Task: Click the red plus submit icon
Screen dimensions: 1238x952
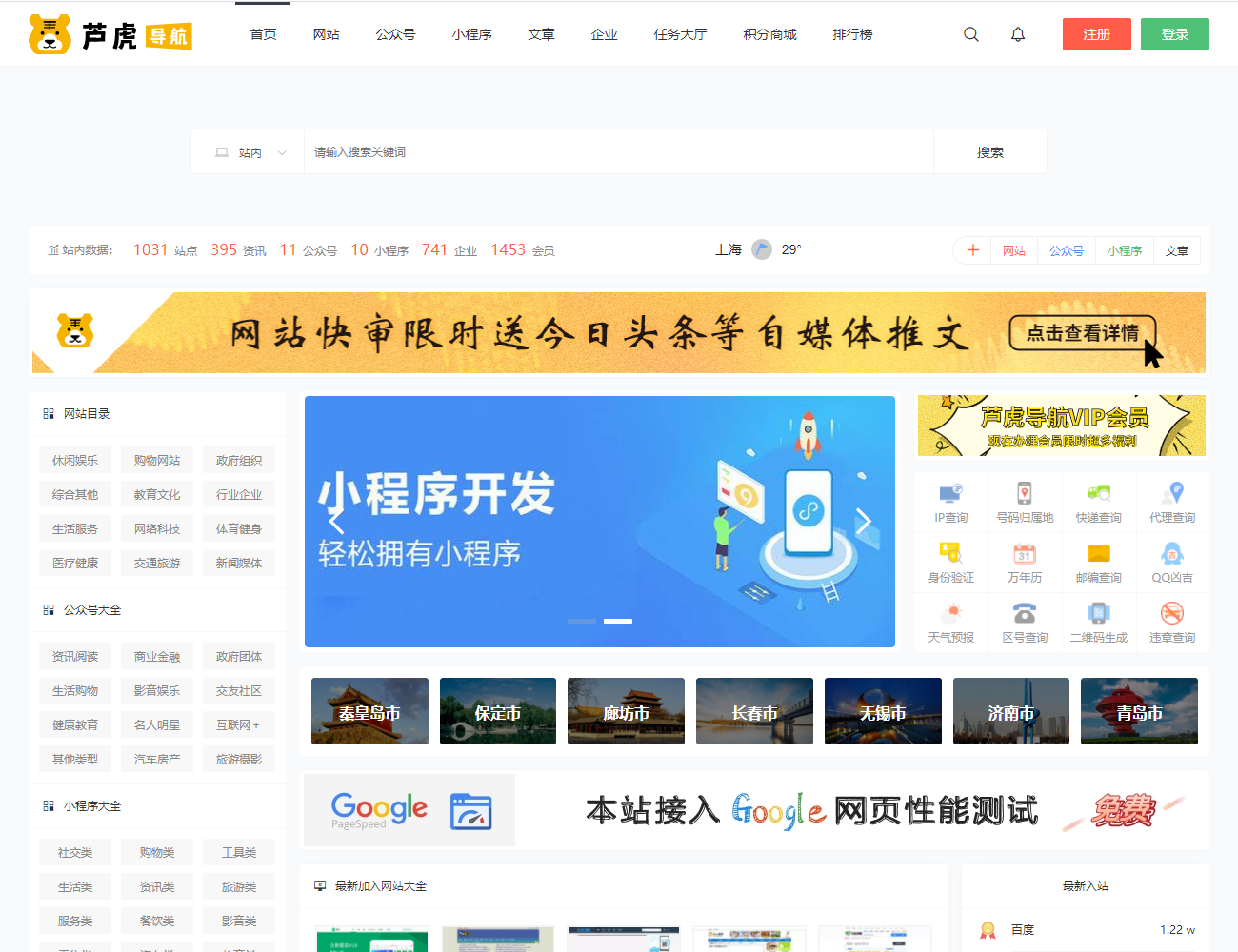Action: pyautogui.click(x=972, y=250)
